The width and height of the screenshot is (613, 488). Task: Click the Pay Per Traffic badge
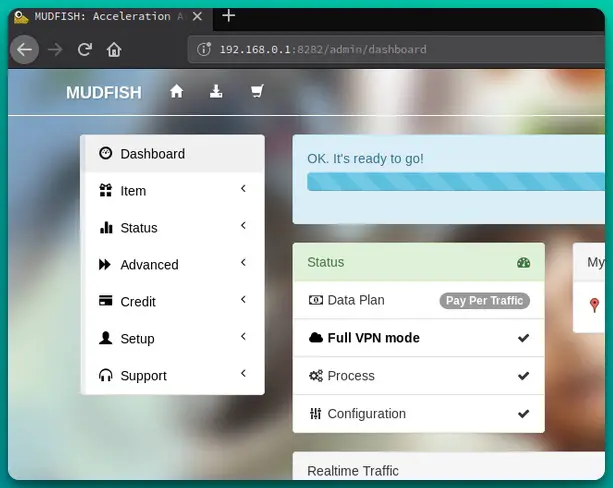click(x=484, y=301)
